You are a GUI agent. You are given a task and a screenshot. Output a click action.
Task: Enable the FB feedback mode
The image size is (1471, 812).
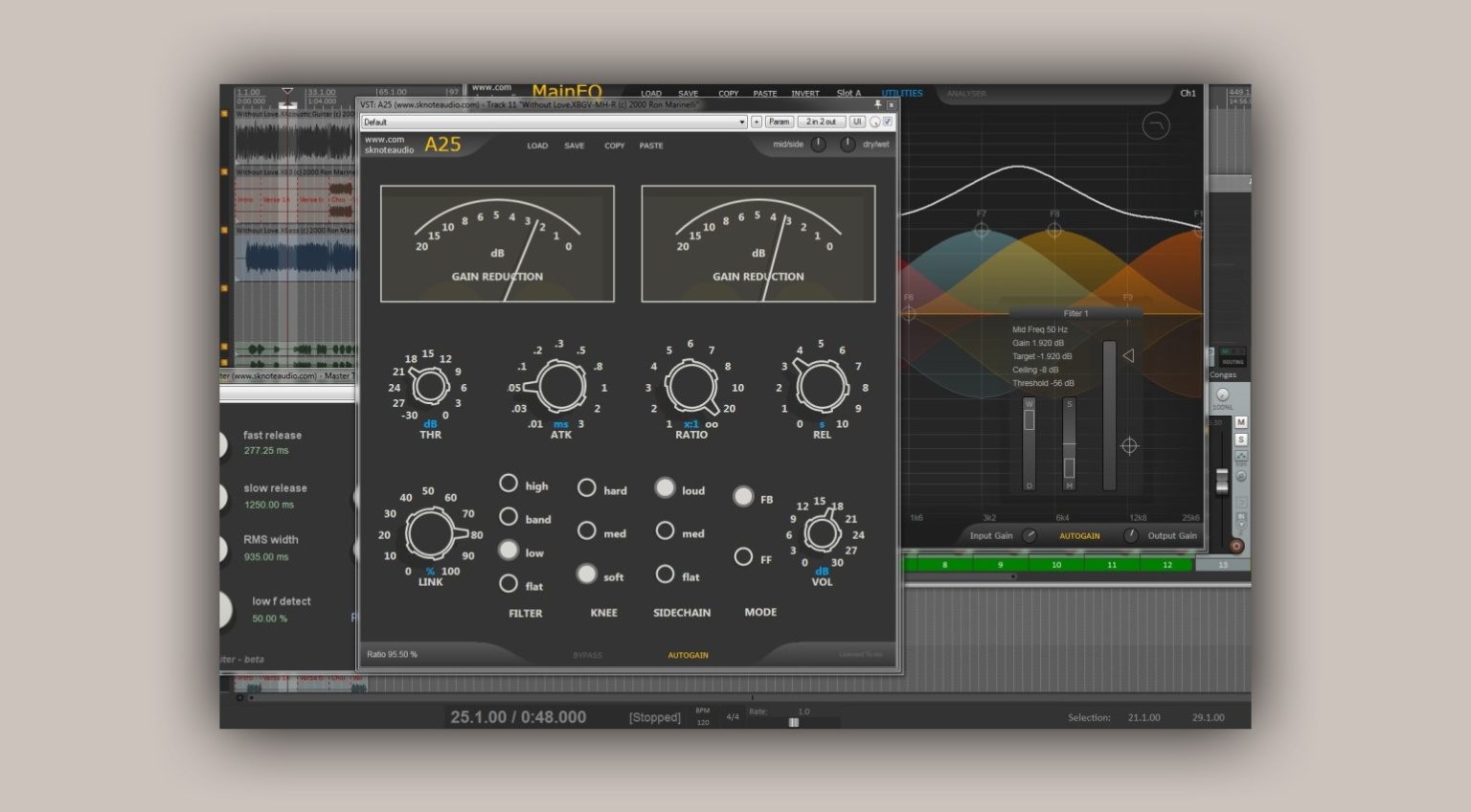744,496
